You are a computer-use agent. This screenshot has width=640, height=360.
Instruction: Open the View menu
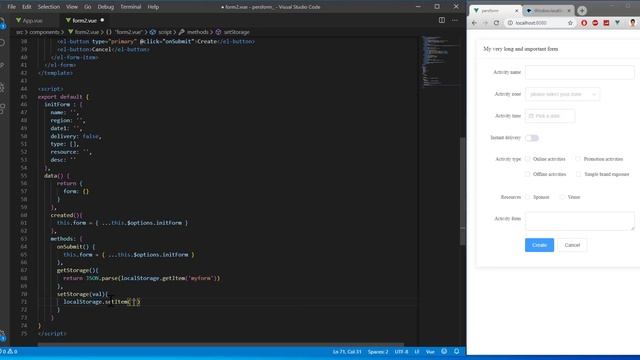(x=72, y=7)
